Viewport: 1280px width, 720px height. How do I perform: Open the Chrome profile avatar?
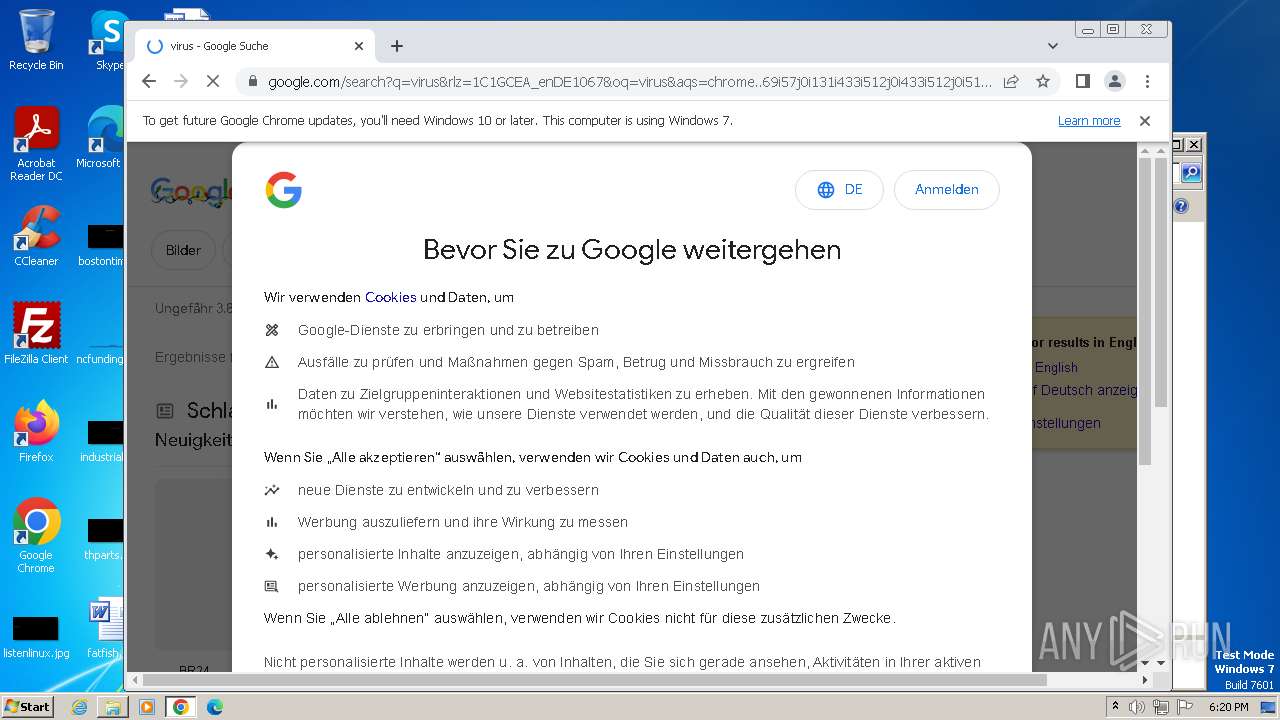[x=1114, y=81]
